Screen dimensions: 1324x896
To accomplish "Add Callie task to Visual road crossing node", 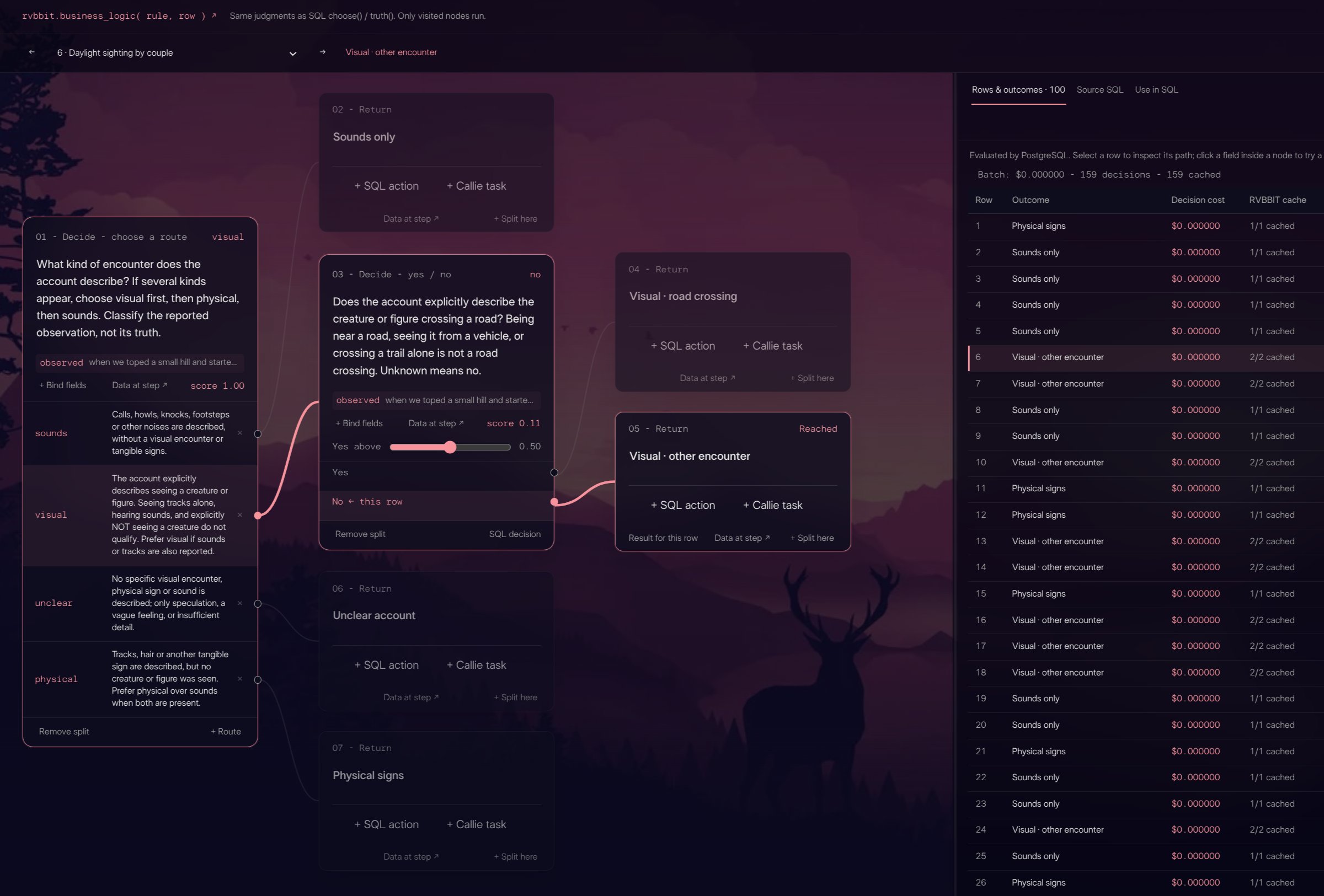I will pos(772,346).
